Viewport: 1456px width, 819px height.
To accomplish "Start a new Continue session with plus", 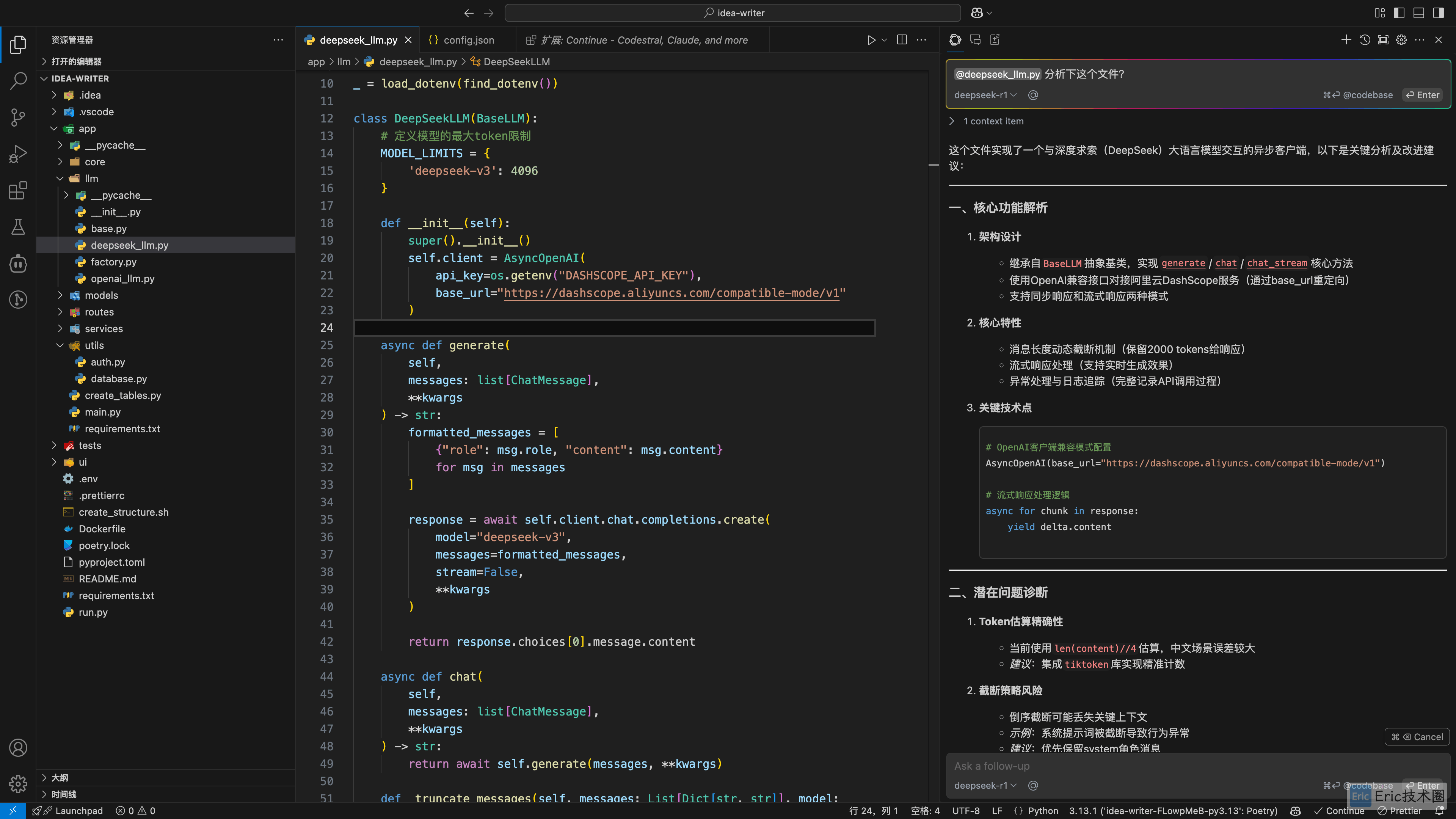I will point(1346,40).
